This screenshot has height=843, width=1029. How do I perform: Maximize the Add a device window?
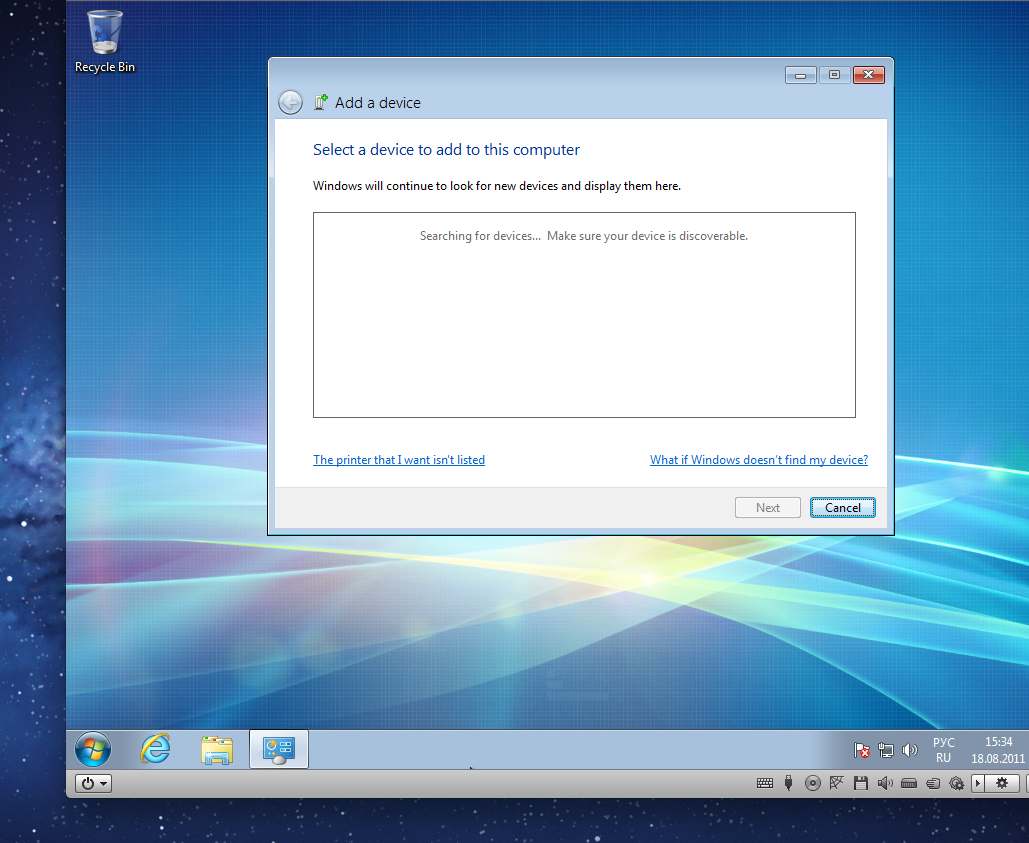[834, 75]
